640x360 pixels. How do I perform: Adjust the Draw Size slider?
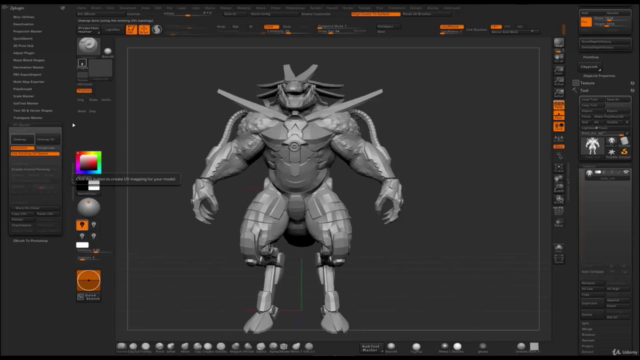342,31
